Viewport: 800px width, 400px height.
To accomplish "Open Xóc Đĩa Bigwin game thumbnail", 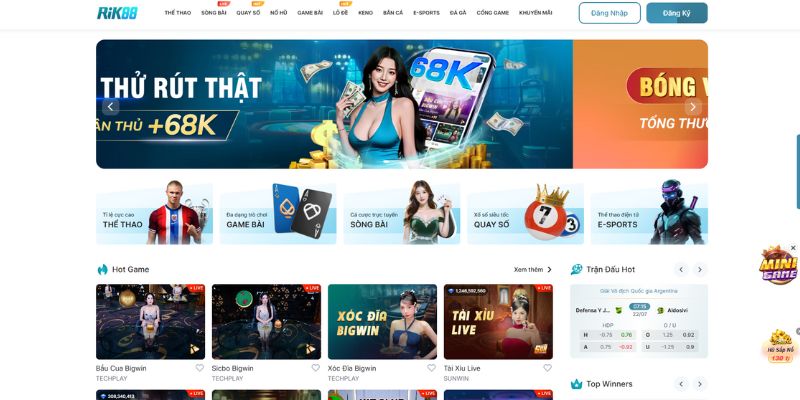I will click(x=382, y=321).
